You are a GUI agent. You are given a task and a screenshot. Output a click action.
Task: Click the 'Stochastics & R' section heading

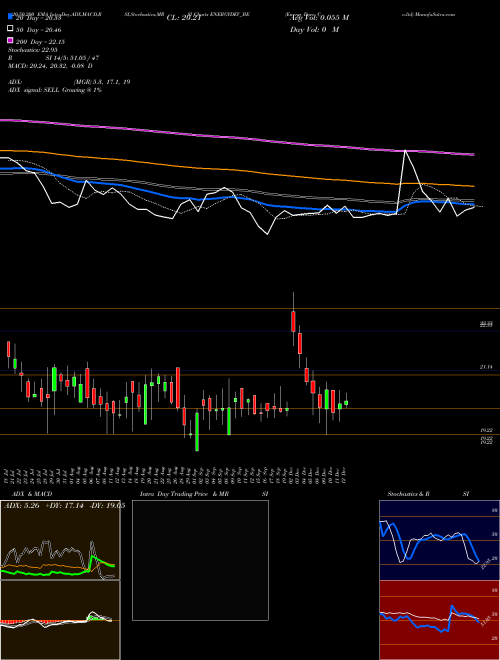pos(409,494)
